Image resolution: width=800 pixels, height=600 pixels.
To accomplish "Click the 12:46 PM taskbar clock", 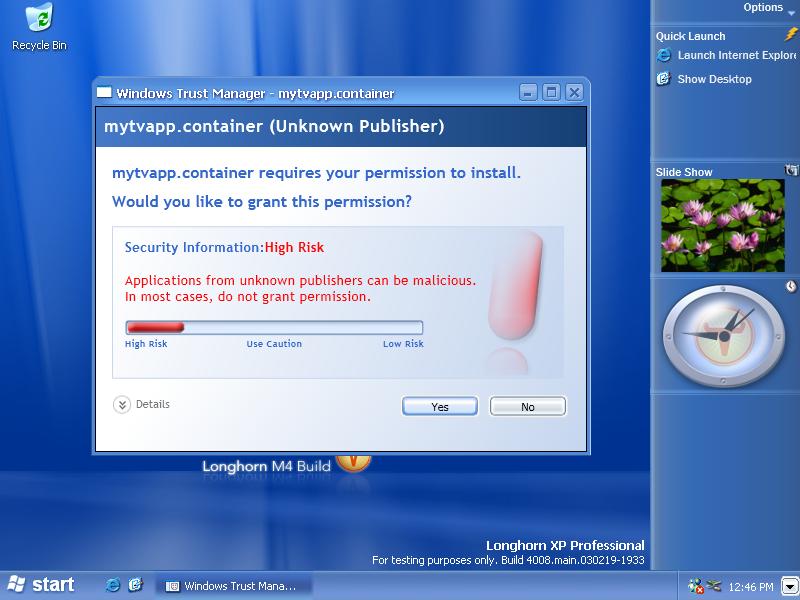I will click(751, 587).
